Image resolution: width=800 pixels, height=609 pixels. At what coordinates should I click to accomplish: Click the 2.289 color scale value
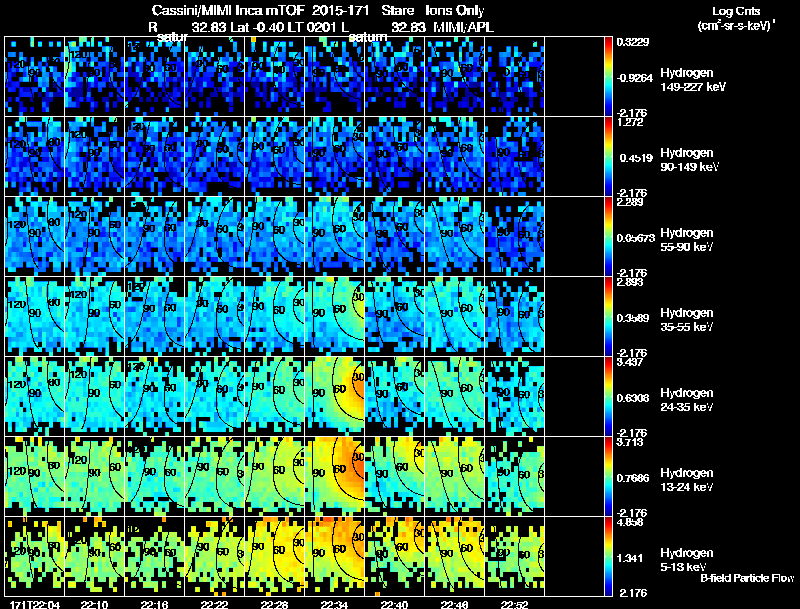point(630,202)
